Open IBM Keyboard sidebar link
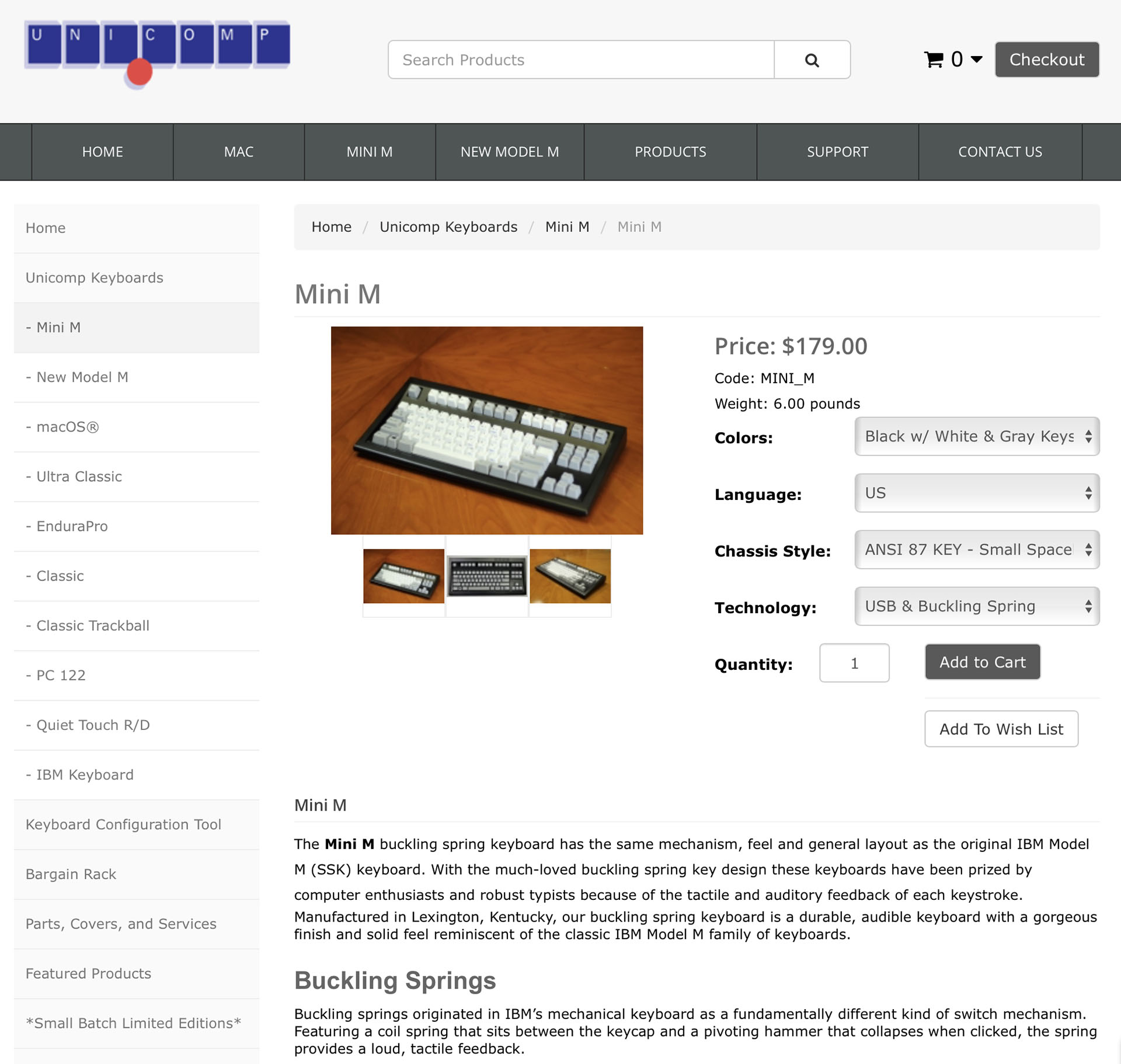This screenshot has height=1064, width=1121. 137,774
